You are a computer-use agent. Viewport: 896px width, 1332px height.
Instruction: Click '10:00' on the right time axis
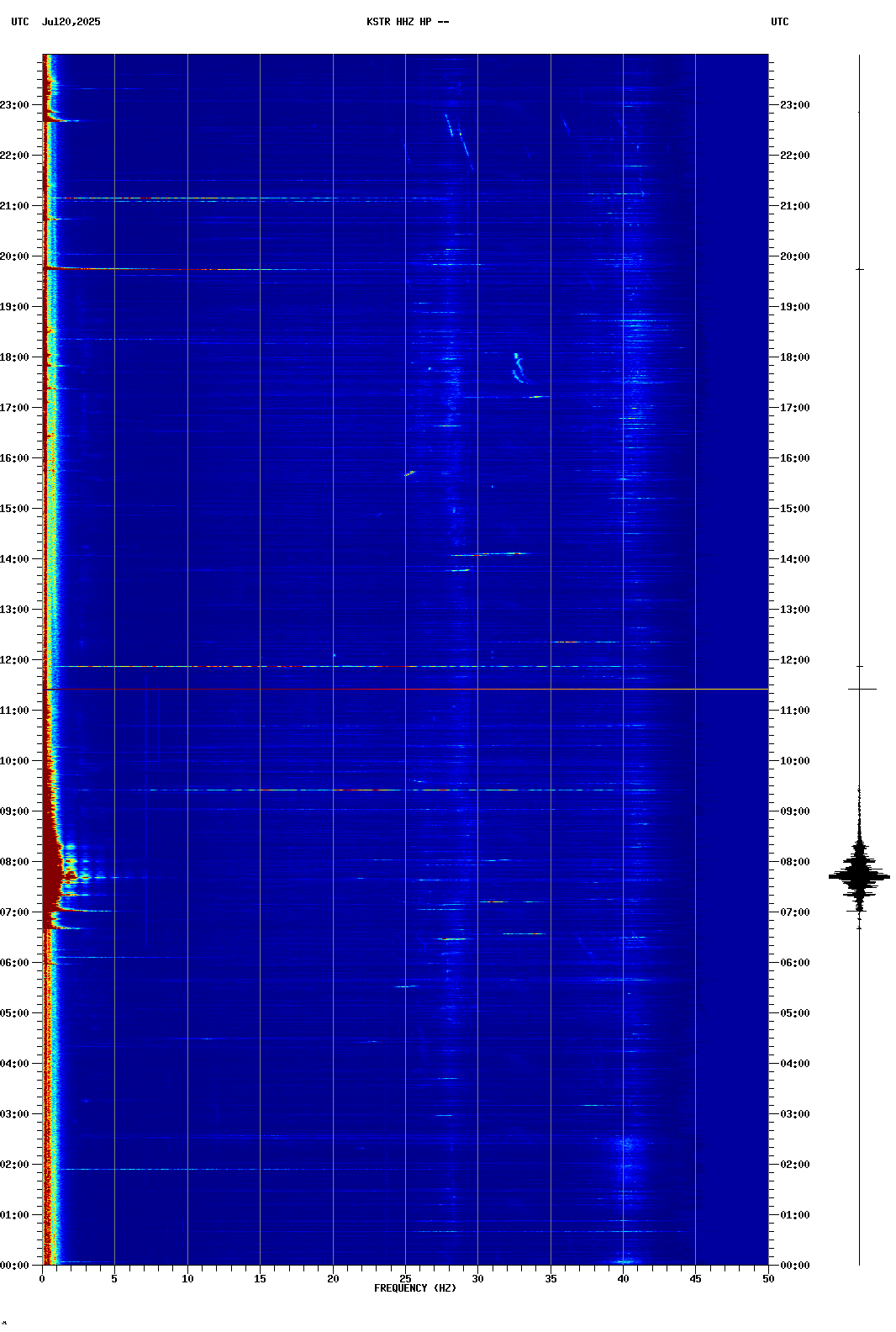point(795,761)
